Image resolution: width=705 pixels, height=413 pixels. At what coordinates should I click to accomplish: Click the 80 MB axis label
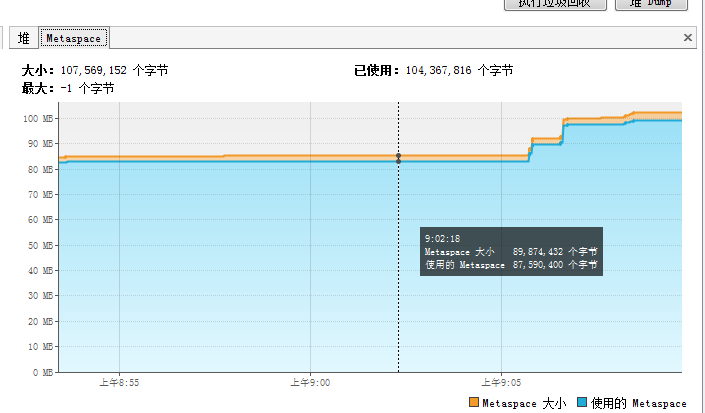point(40,169)
